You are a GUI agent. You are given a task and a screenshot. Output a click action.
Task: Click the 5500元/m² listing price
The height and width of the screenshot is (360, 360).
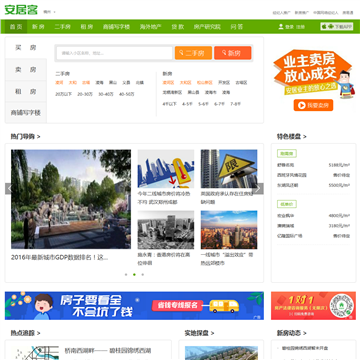pos(339,185)
